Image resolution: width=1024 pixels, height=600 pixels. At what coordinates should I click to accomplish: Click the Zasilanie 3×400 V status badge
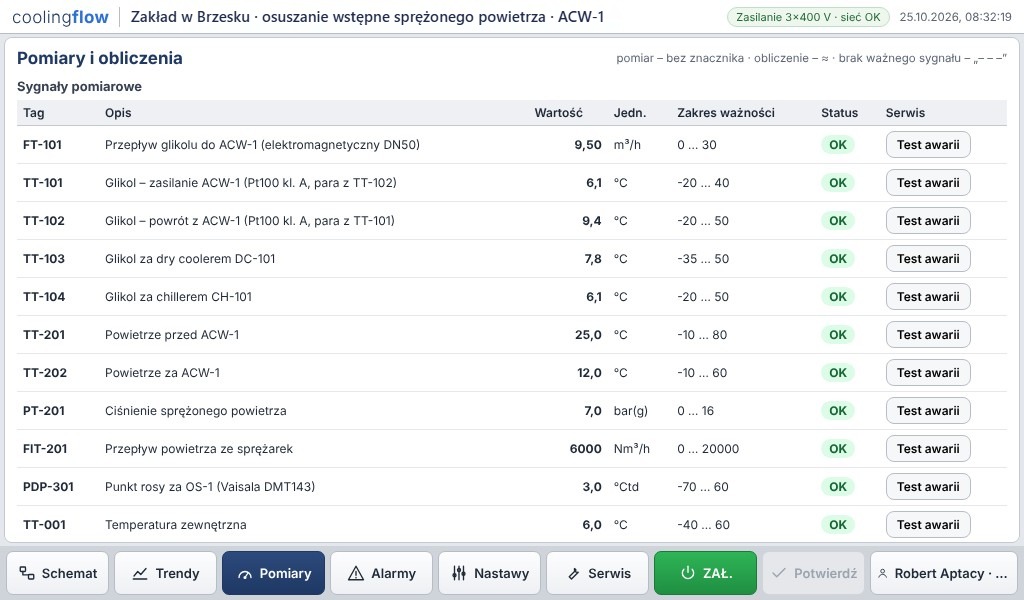point(808,17)
